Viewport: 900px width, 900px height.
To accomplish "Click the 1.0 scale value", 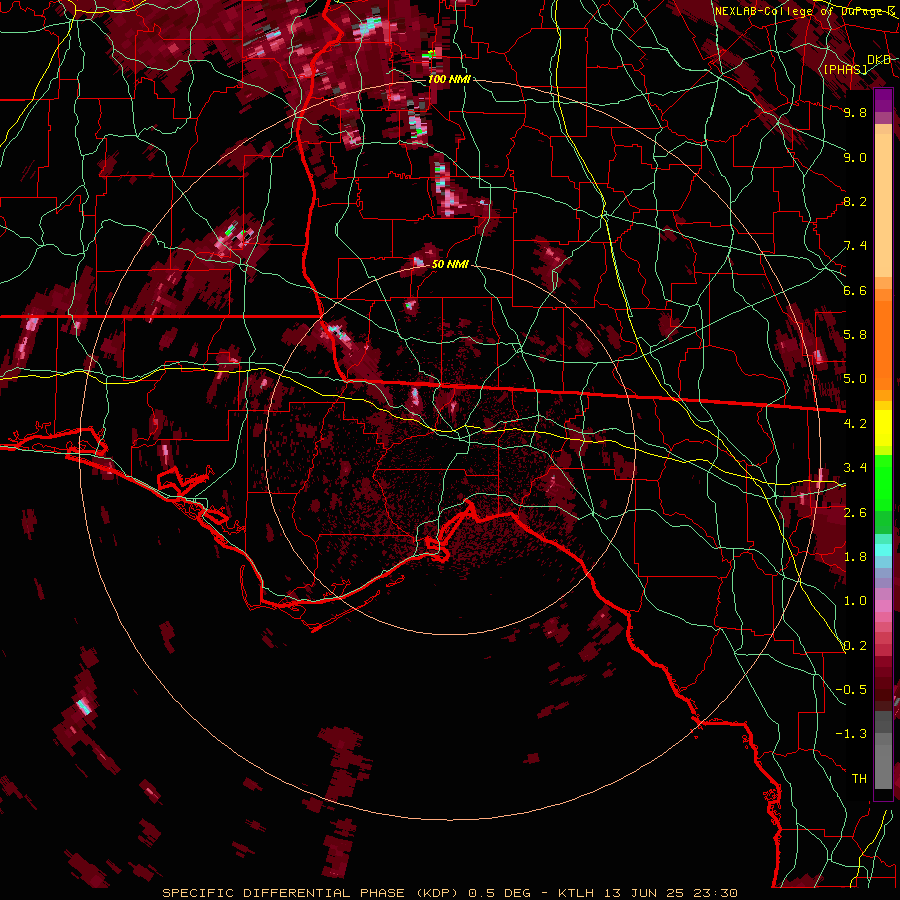I will [855, 601].
